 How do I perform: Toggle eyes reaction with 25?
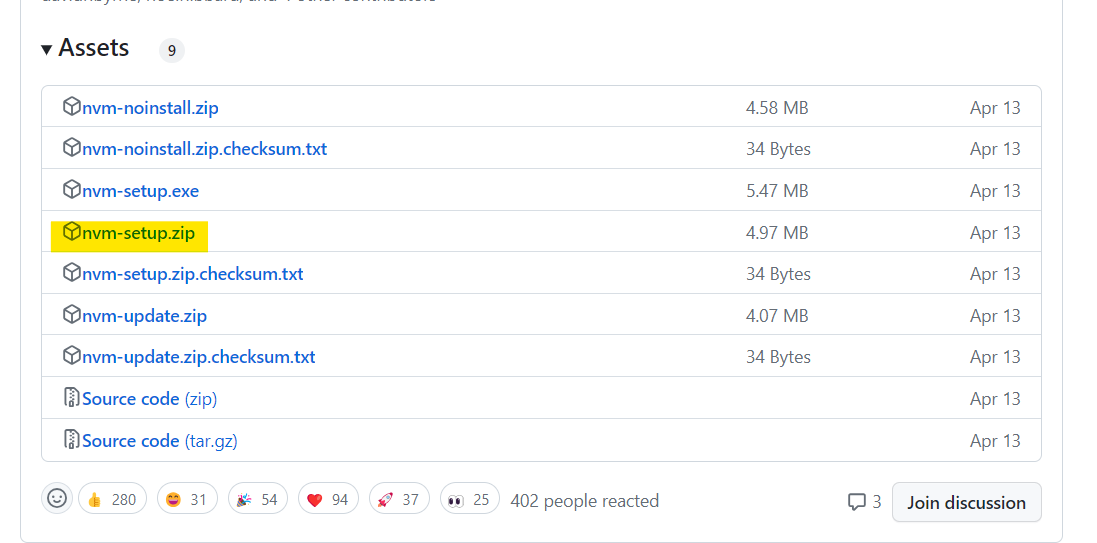tap(469, 500)
